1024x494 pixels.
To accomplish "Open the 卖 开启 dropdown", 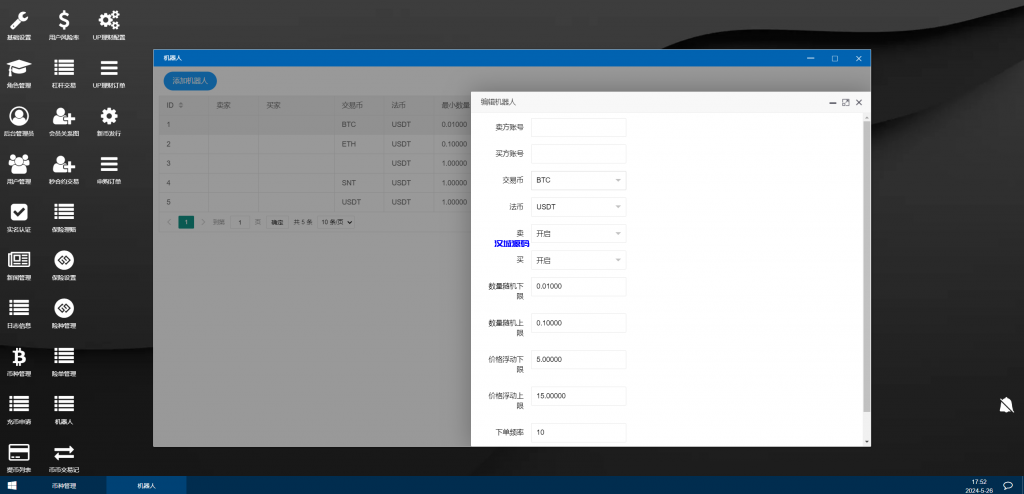I will [579, 233].
